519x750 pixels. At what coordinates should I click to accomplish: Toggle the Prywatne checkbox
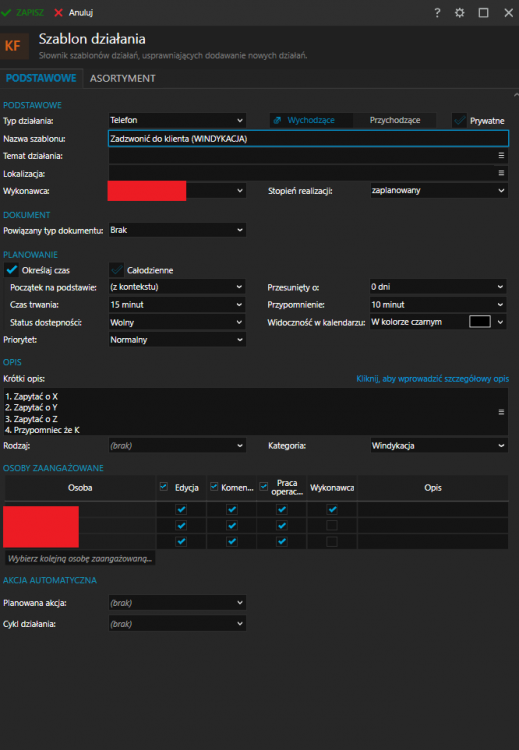[460, 121]
